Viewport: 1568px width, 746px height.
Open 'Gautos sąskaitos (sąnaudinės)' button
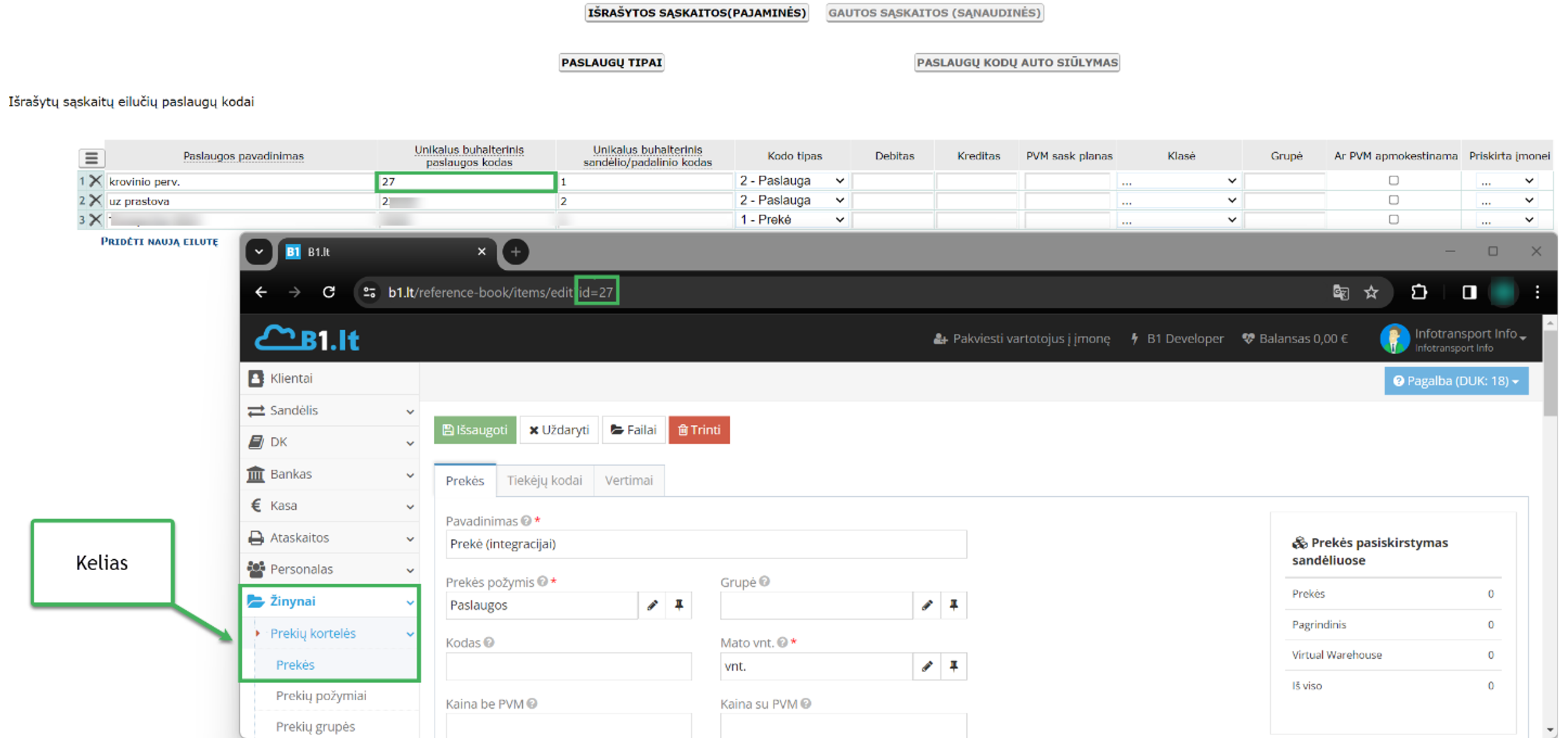(936, 13)
